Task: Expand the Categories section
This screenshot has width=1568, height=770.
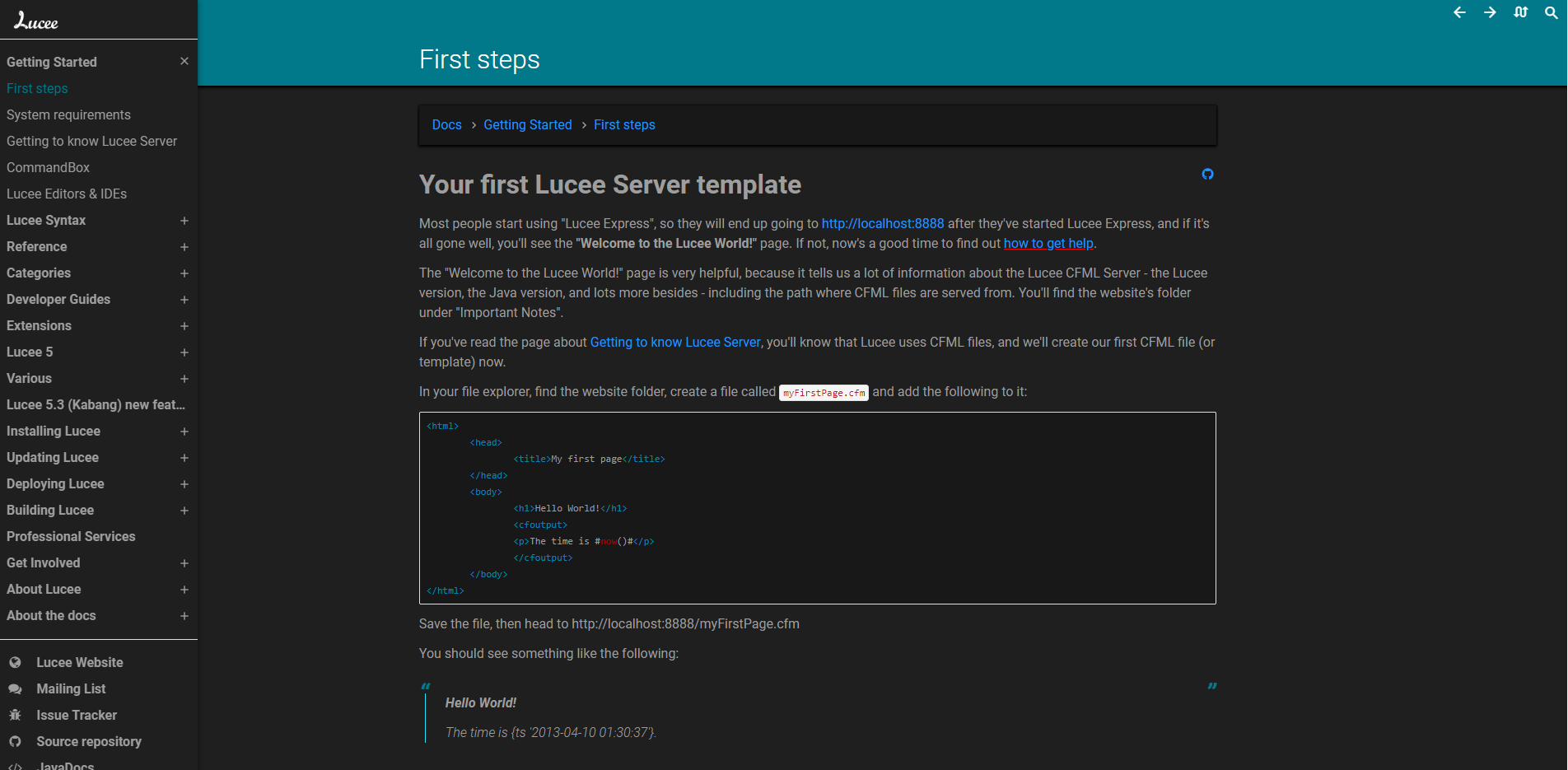Action: 184,273
